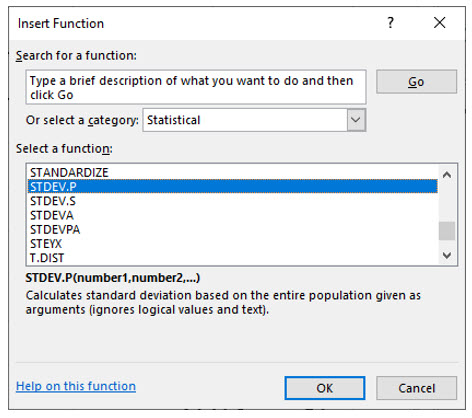
Task: Click the Statistical category combo box
Action: pos(254,120)
